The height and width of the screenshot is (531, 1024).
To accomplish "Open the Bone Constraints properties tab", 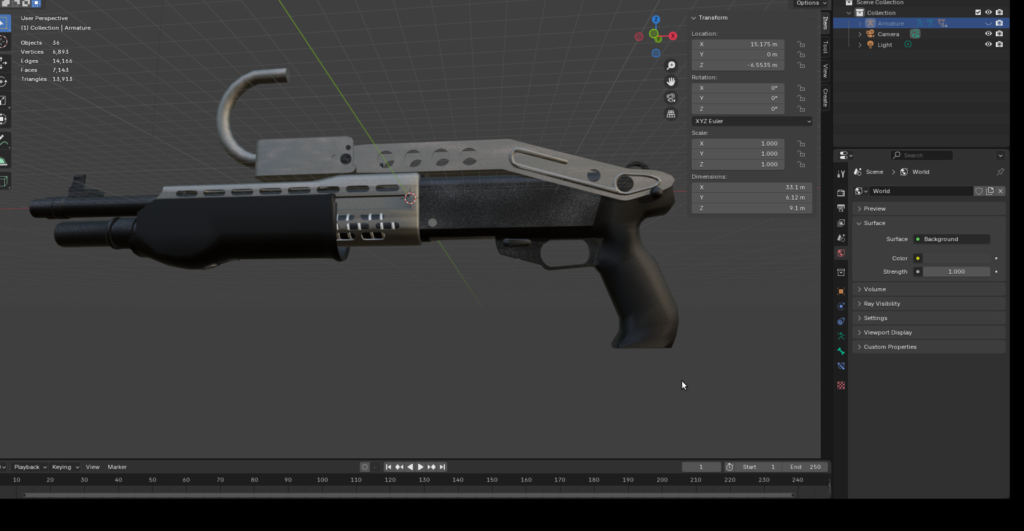I will tap(841, 366).
